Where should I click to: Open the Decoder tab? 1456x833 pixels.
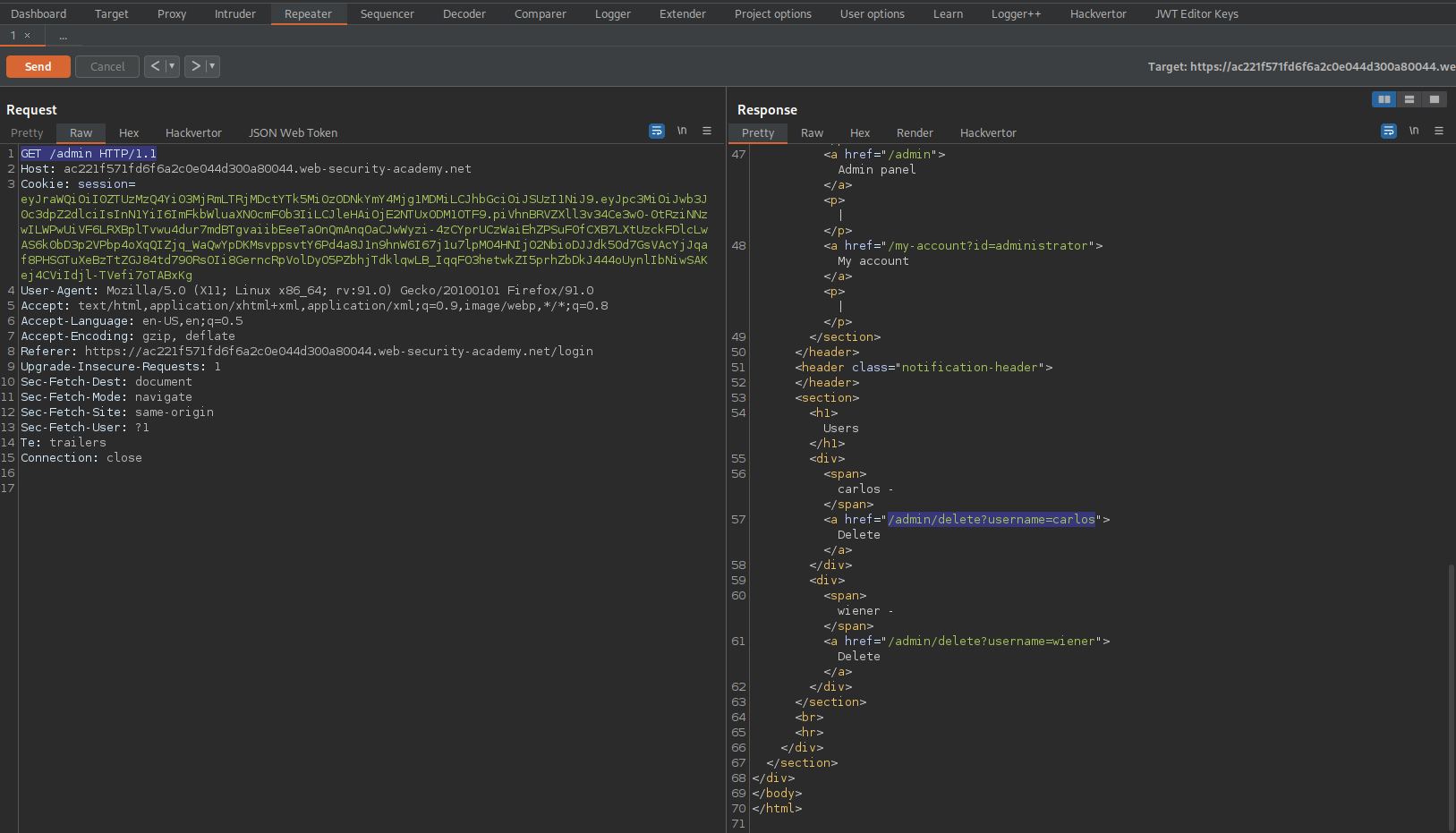coord(464,13)
